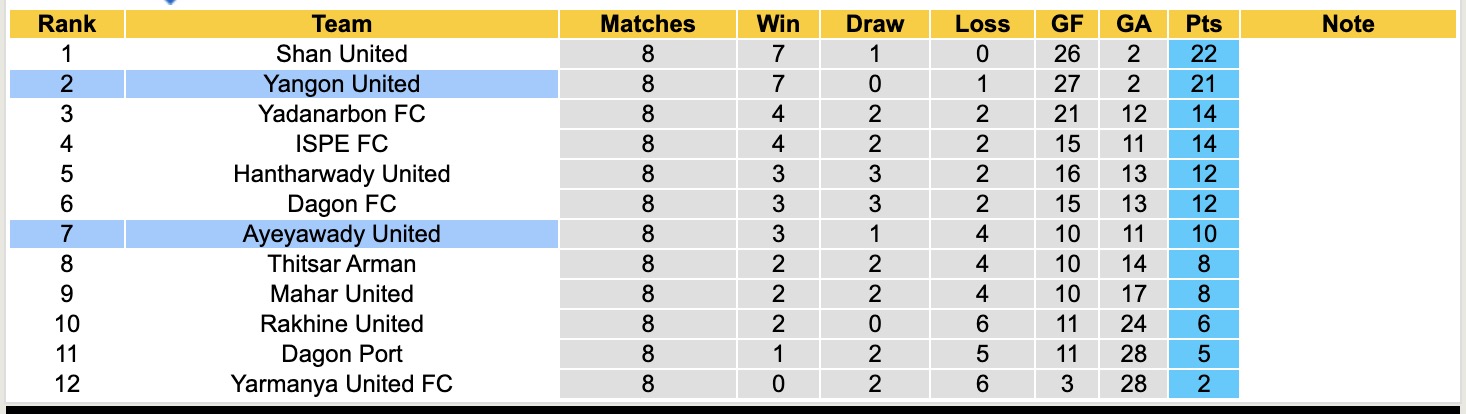Viewport: 1466px width, 414px height.
Task: Click Thitsar Arman team name
Action: click(341, 264)
